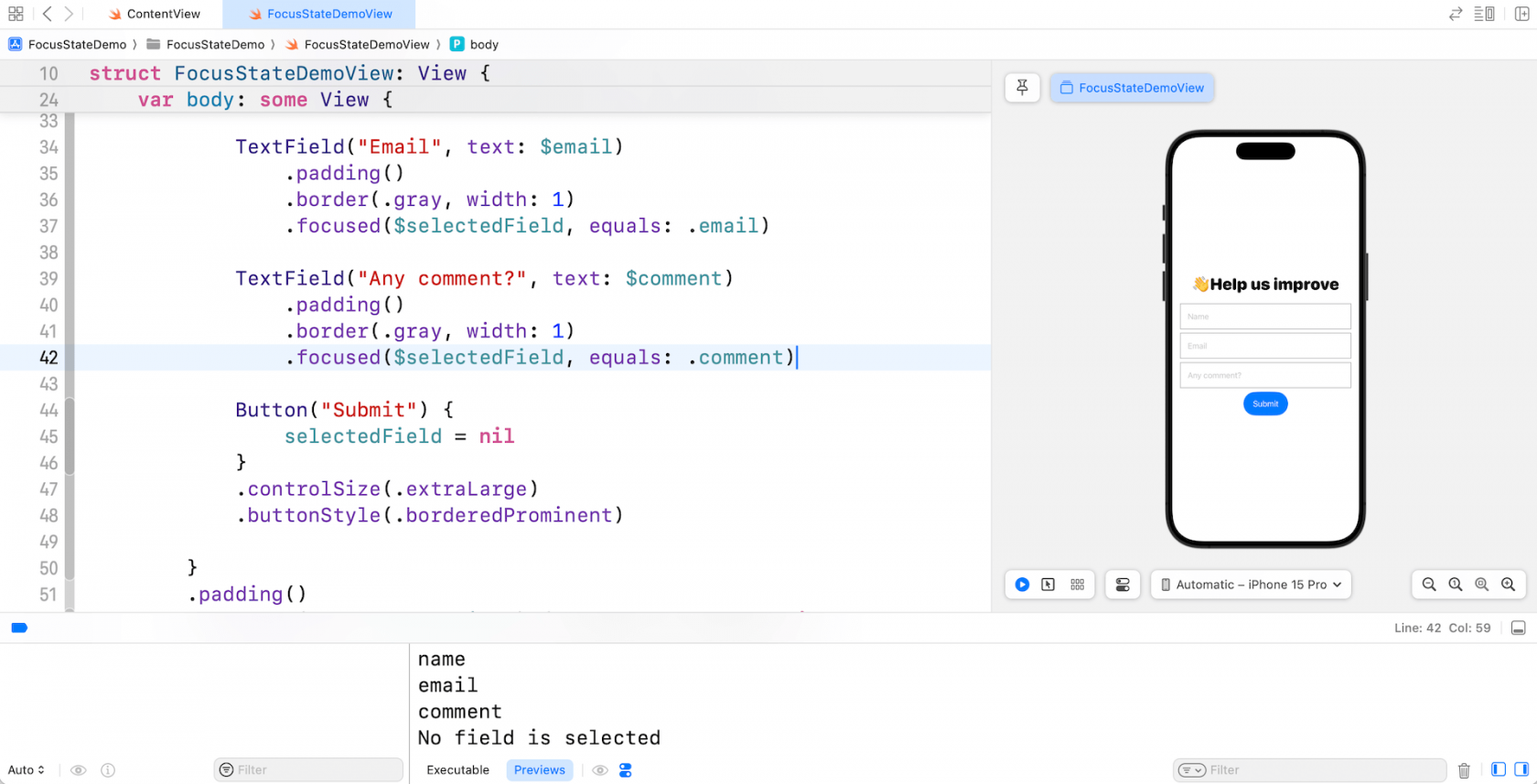Viewport: 1537px width, 784px height.
Task: Zoom the canvas to 100%
Action: coord(1455,585)
